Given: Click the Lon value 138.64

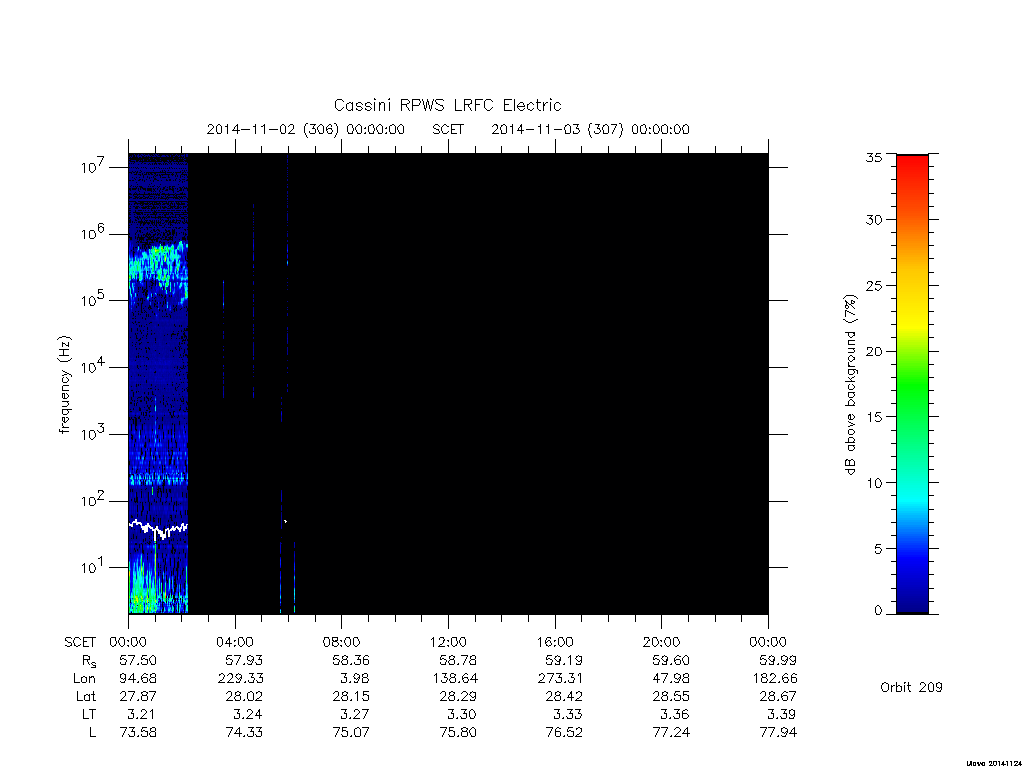Looking at the screenshot, I should tap(455, 679).
